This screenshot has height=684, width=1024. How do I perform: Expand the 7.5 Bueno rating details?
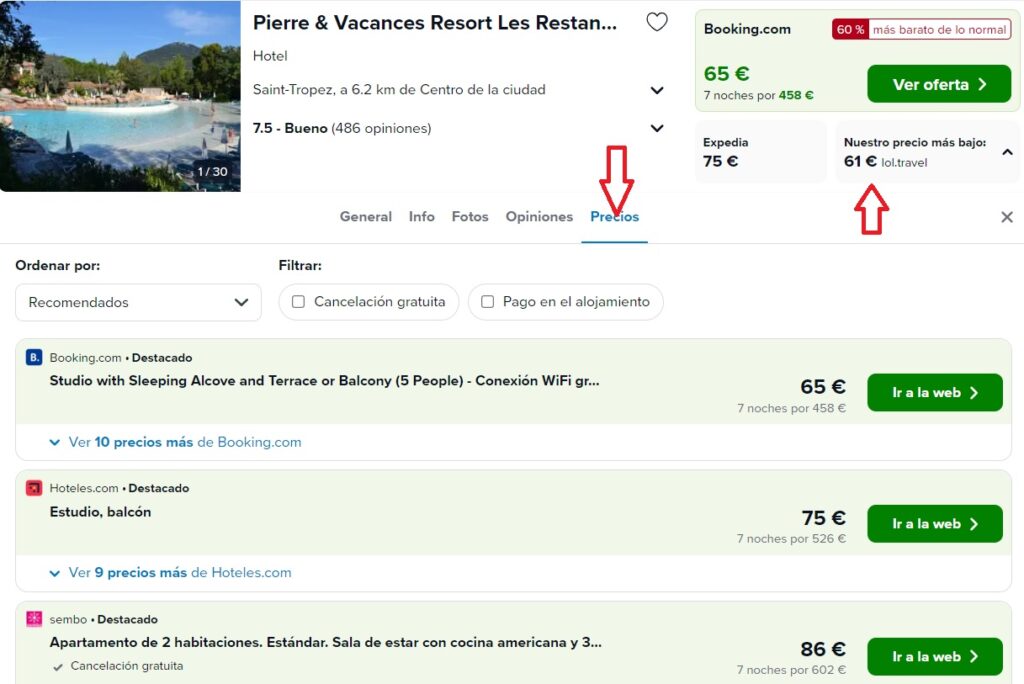click(x=657, y=129)
